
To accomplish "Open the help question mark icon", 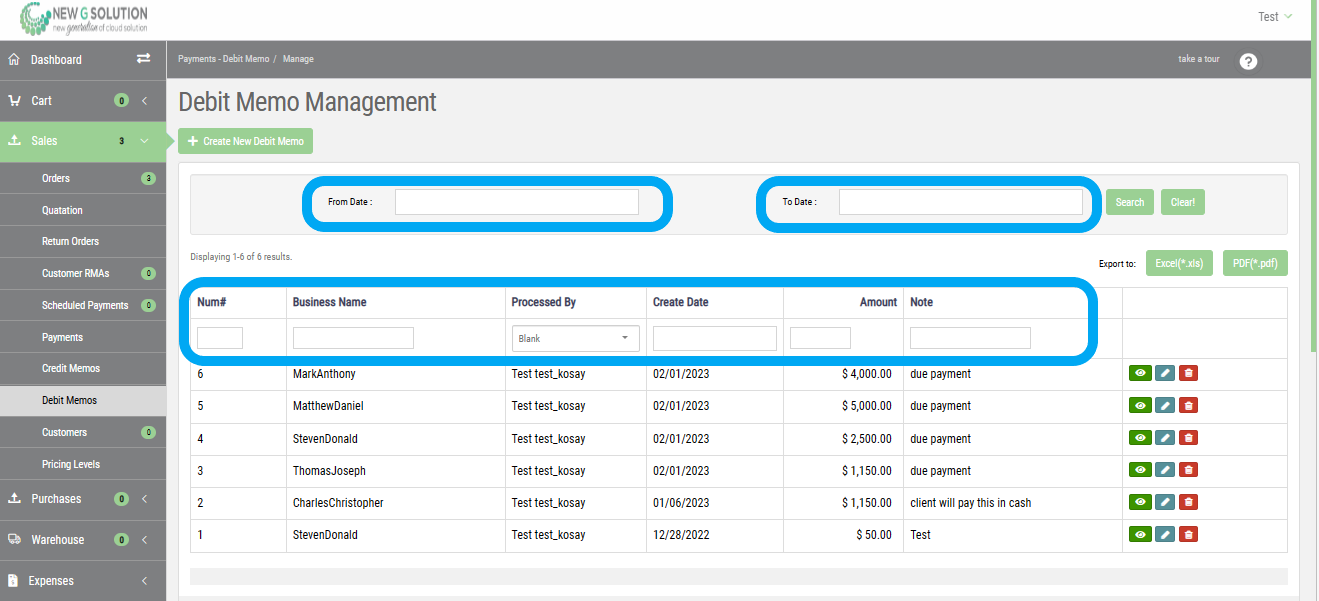I will 1247,60.
